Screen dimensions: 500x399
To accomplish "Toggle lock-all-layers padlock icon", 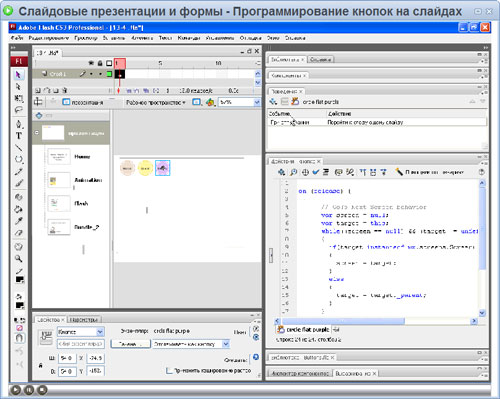I will pos(100,63).
